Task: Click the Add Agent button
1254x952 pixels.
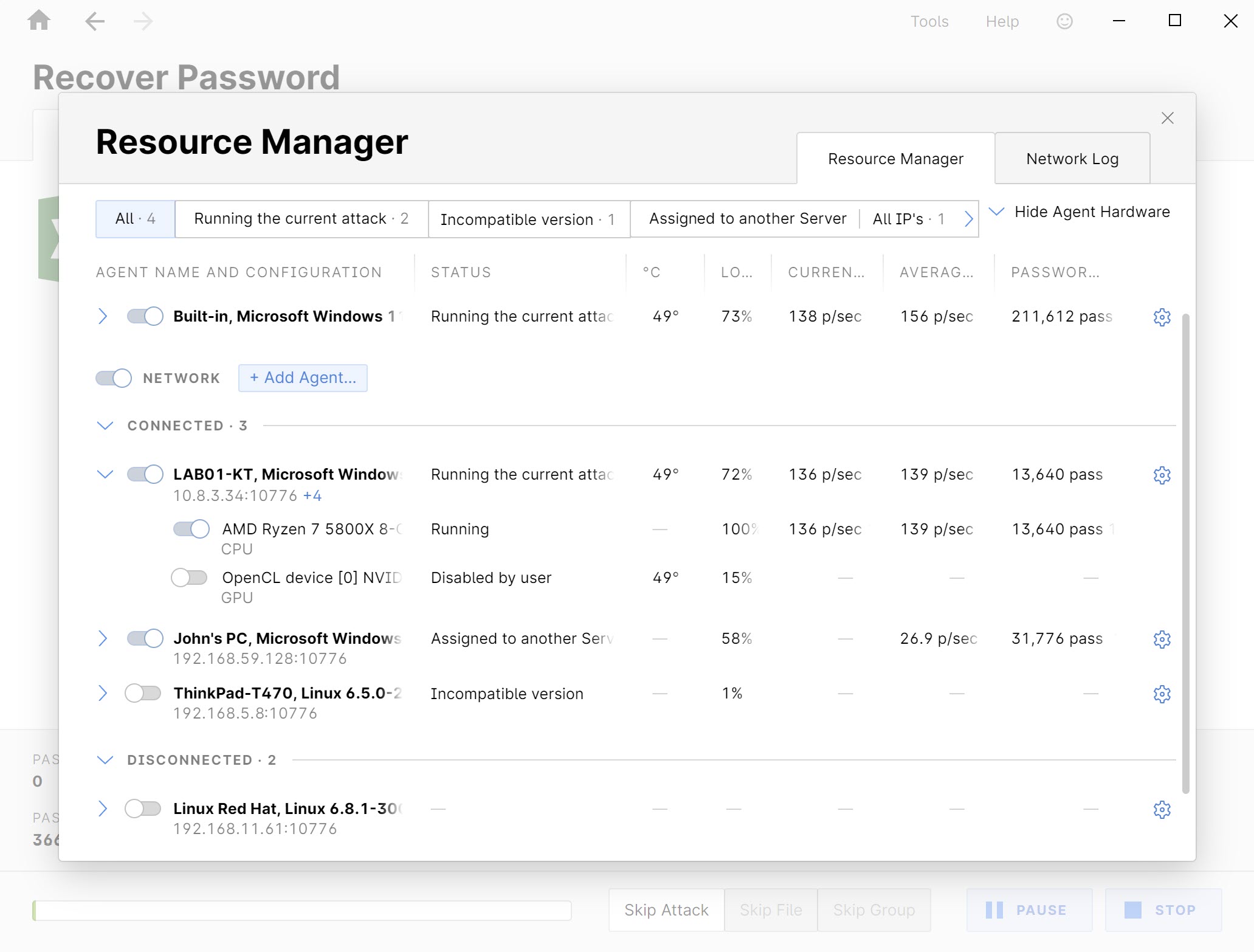Action: tap(303, 378)
